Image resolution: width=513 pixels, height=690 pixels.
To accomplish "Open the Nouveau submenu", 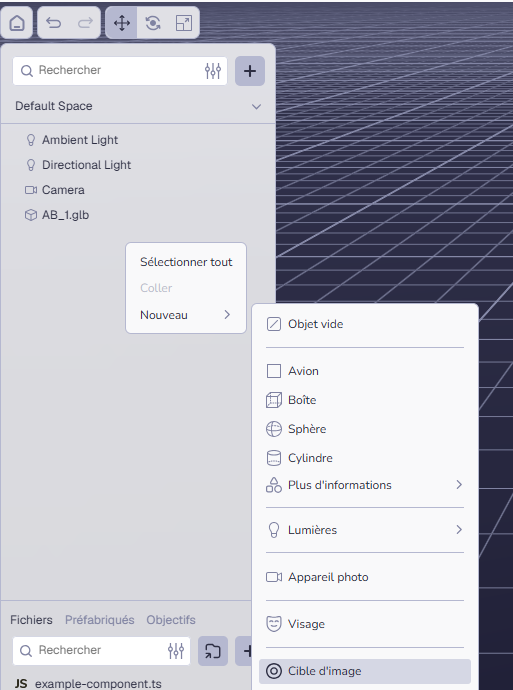I will [186, 315].
